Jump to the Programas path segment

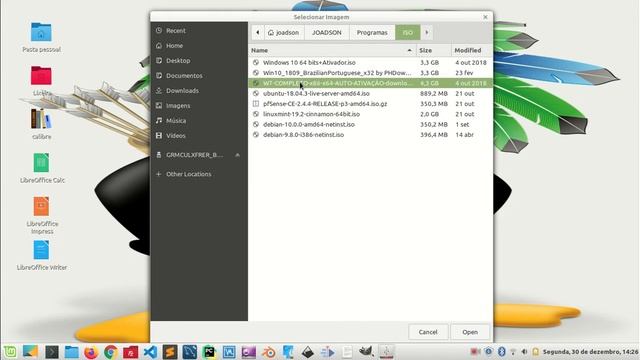click(x=372, y=32)
